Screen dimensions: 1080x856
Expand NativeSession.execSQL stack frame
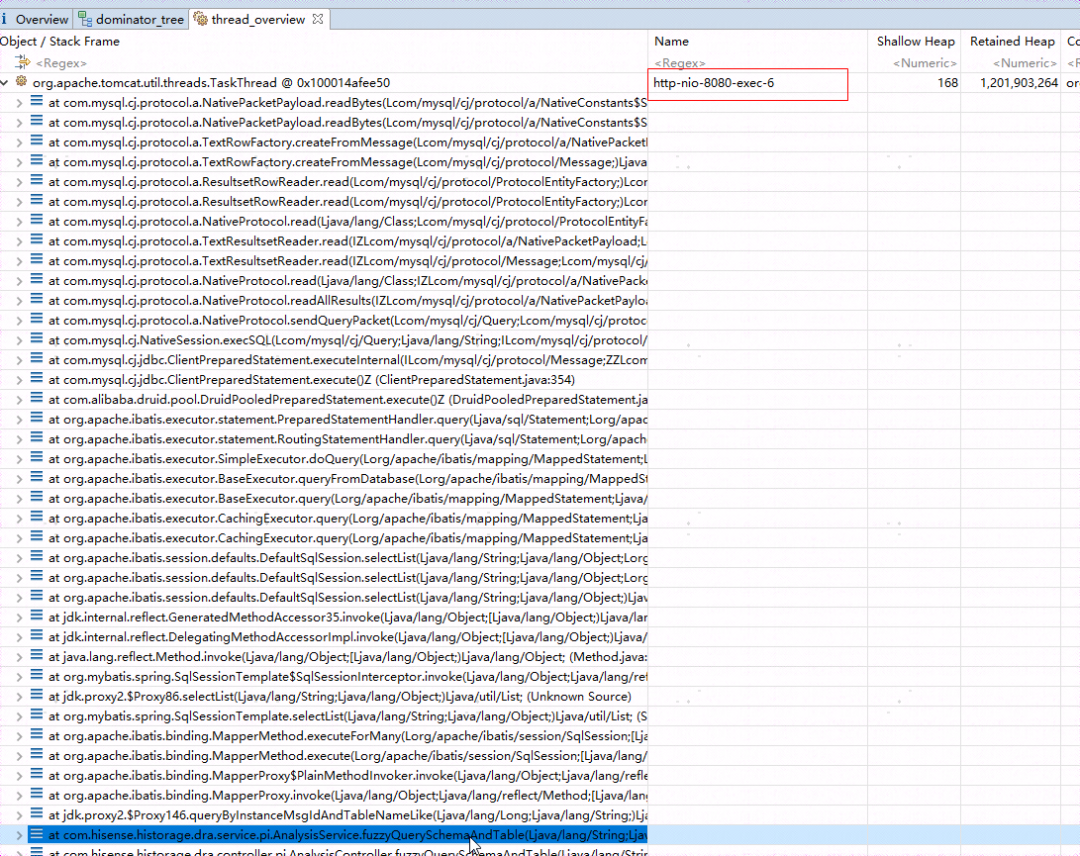[x=19, y=341]
